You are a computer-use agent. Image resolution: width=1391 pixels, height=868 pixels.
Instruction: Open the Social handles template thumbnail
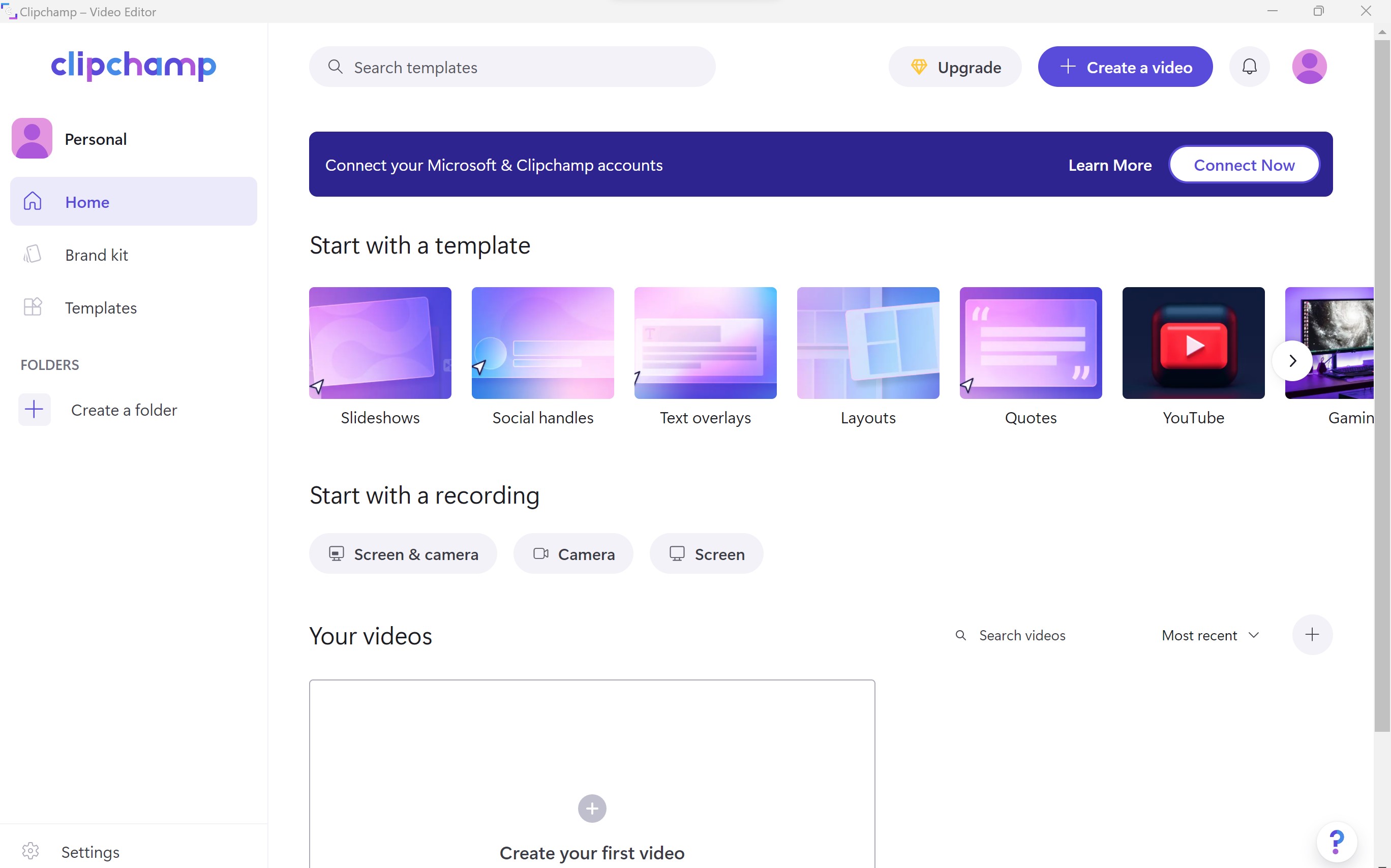[542, 343]
